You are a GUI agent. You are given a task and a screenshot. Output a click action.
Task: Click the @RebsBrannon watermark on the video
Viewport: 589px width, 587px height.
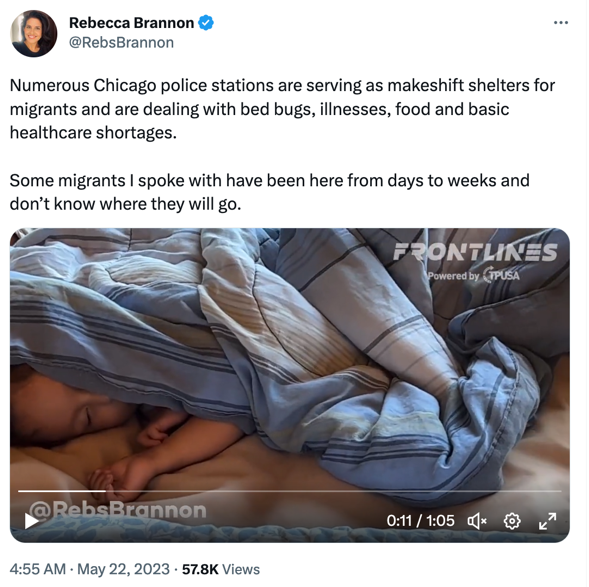[118, 510]
